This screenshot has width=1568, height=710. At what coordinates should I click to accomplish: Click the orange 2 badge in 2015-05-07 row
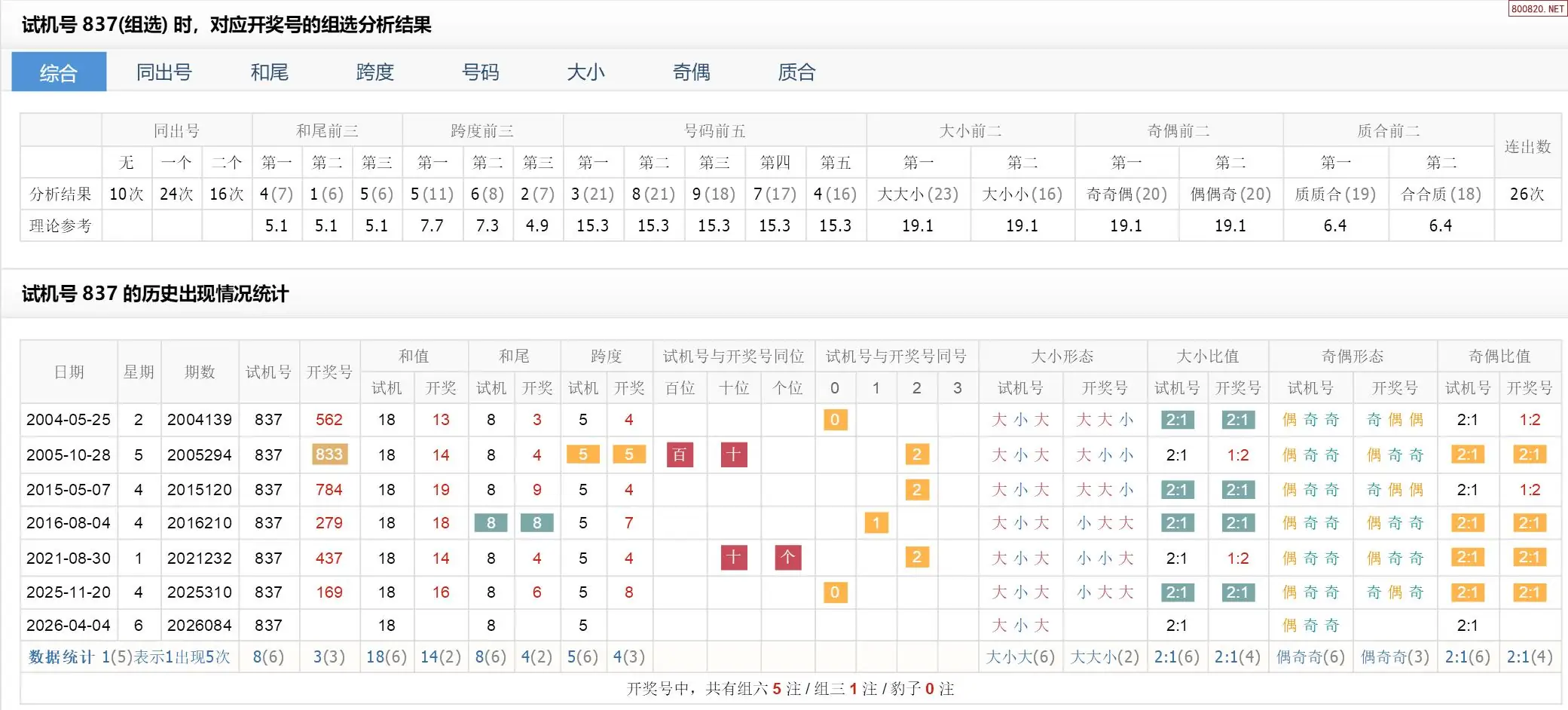coord(916,490)
